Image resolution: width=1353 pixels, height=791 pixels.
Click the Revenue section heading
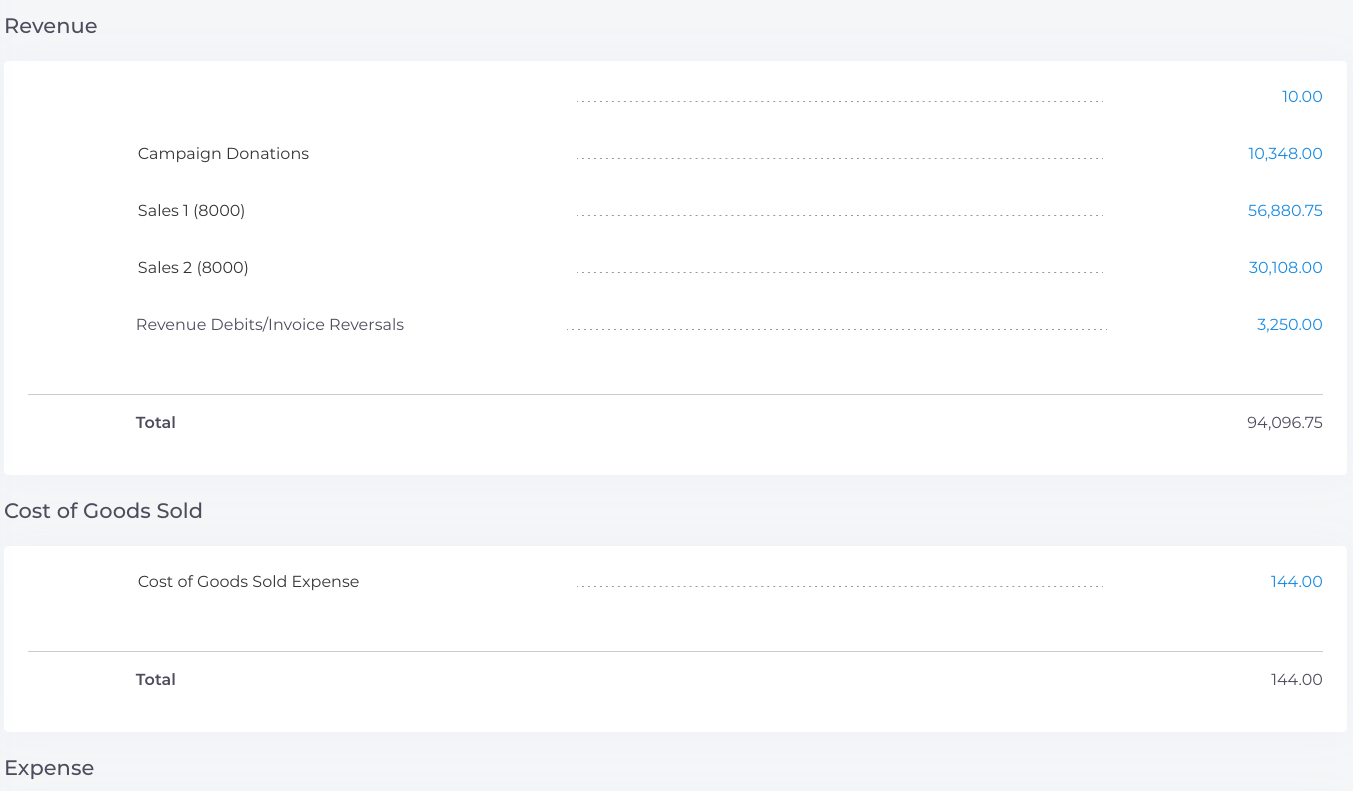coord(51,26)
